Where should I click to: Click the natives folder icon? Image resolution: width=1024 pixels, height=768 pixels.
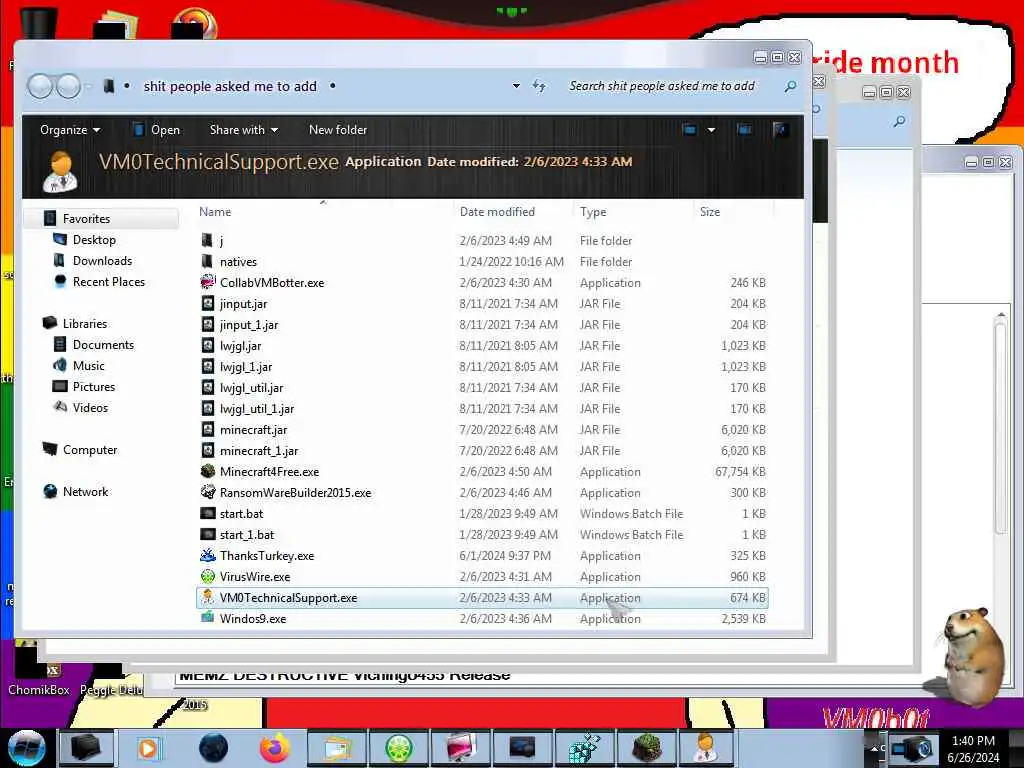[207, 261]
